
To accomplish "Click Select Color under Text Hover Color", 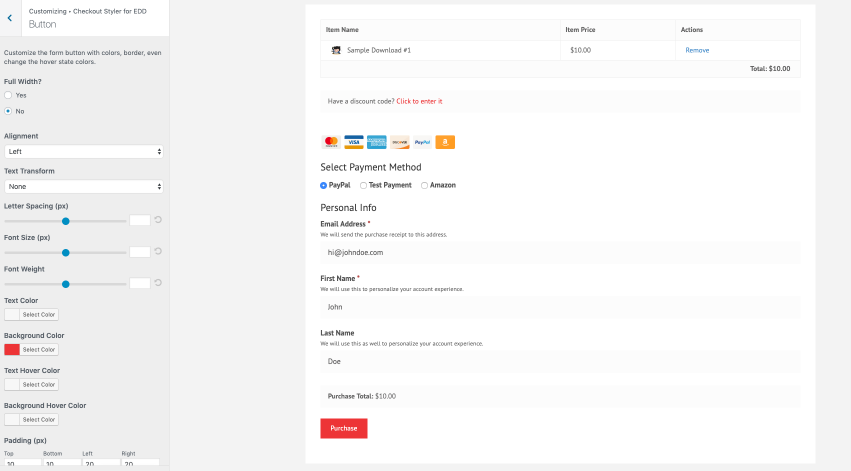I will (39, 384).
